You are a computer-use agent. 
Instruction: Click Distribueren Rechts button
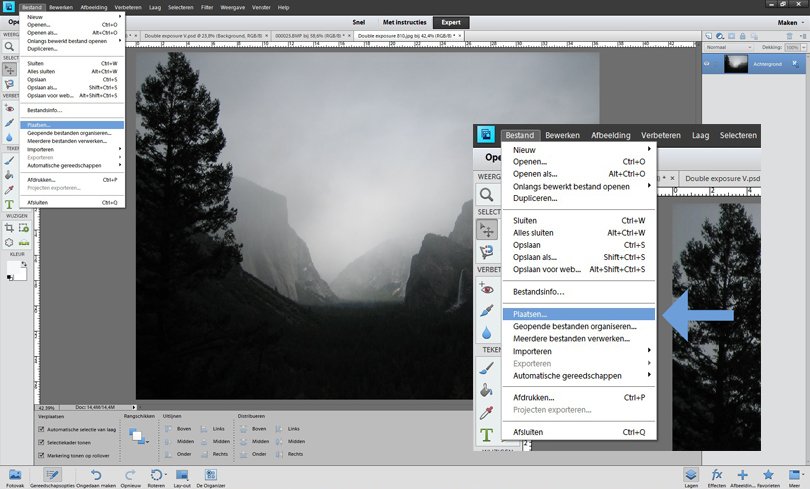289,454
